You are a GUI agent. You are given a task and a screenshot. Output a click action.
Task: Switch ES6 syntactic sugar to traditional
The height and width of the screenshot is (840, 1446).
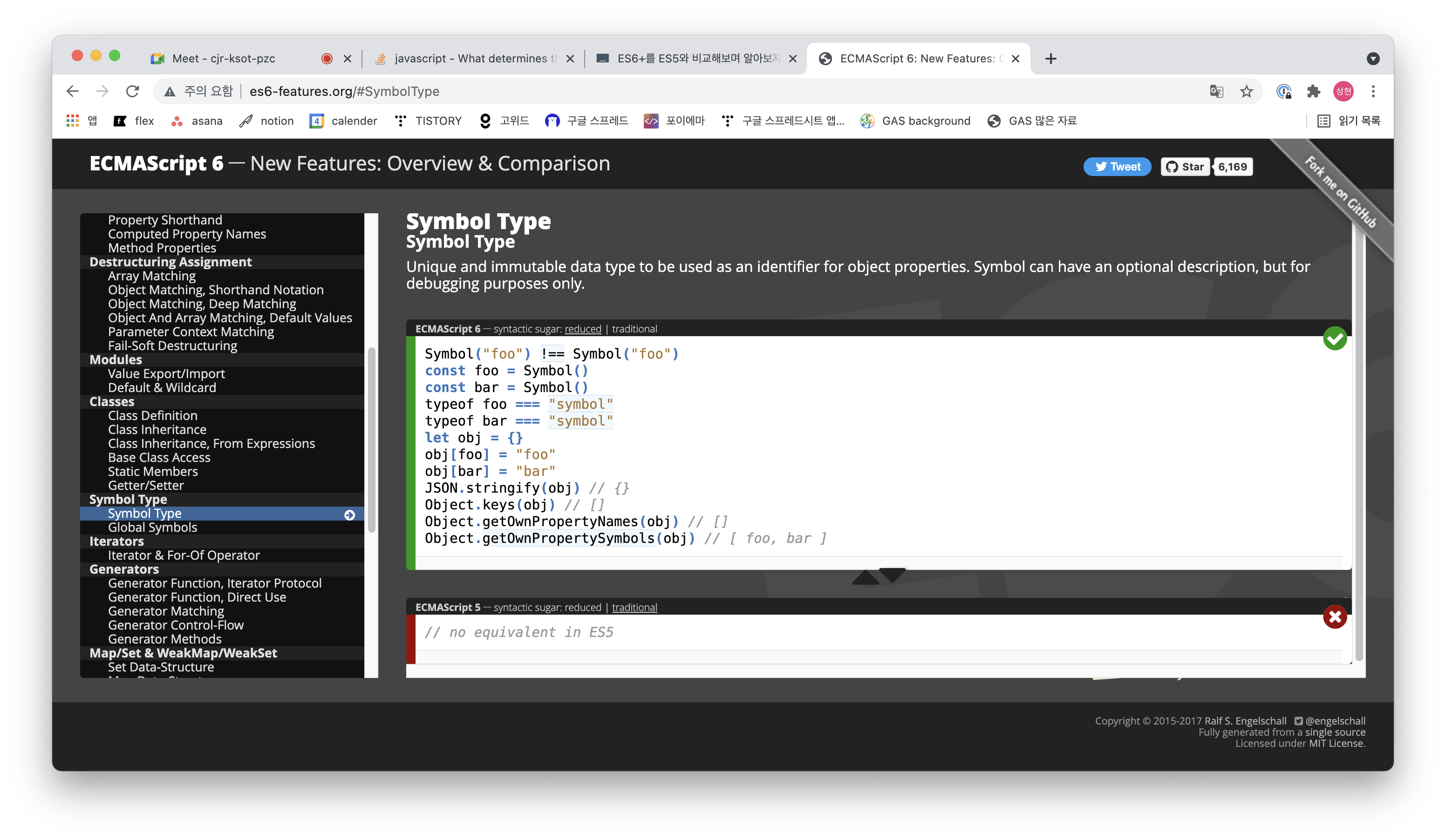tap(634, 329)
